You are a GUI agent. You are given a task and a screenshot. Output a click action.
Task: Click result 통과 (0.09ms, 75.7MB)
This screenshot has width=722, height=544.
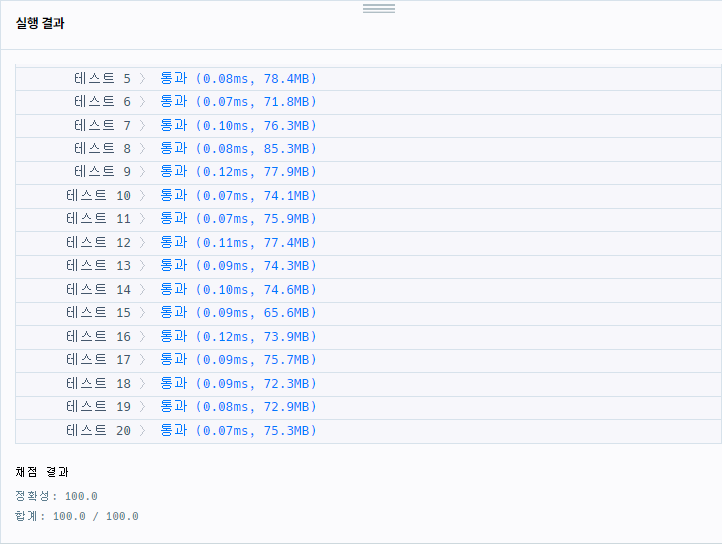(239, 360)
